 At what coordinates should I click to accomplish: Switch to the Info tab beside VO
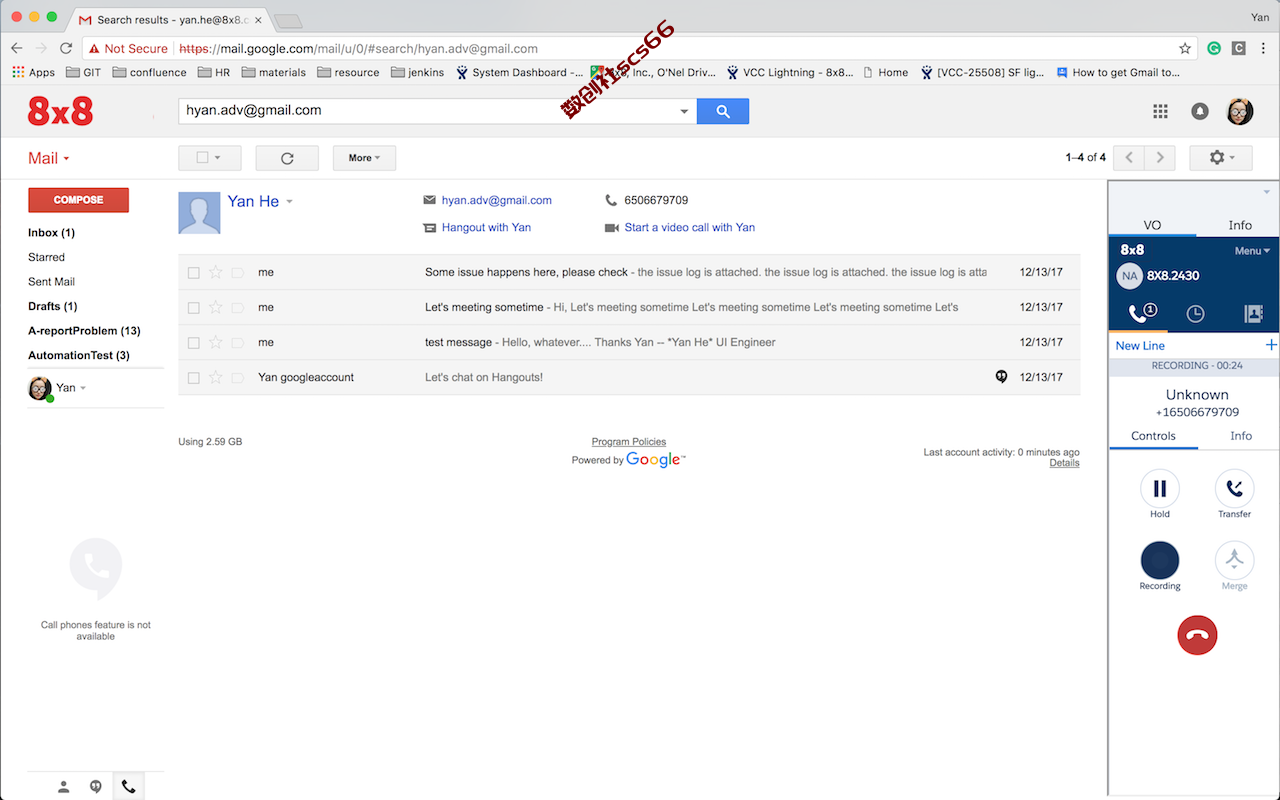coord(1240,225)
